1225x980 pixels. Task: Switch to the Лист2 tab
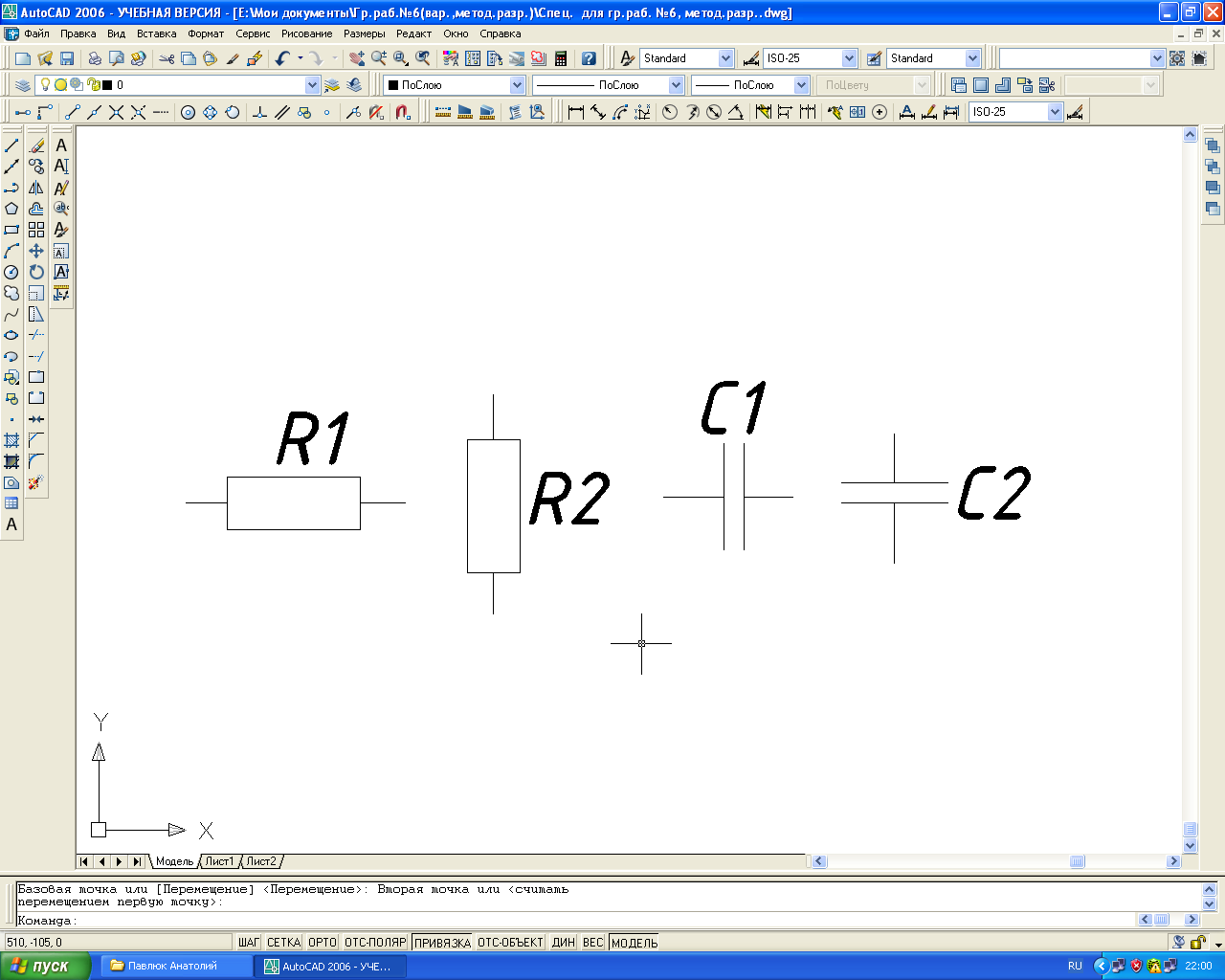tap(261, 861)
